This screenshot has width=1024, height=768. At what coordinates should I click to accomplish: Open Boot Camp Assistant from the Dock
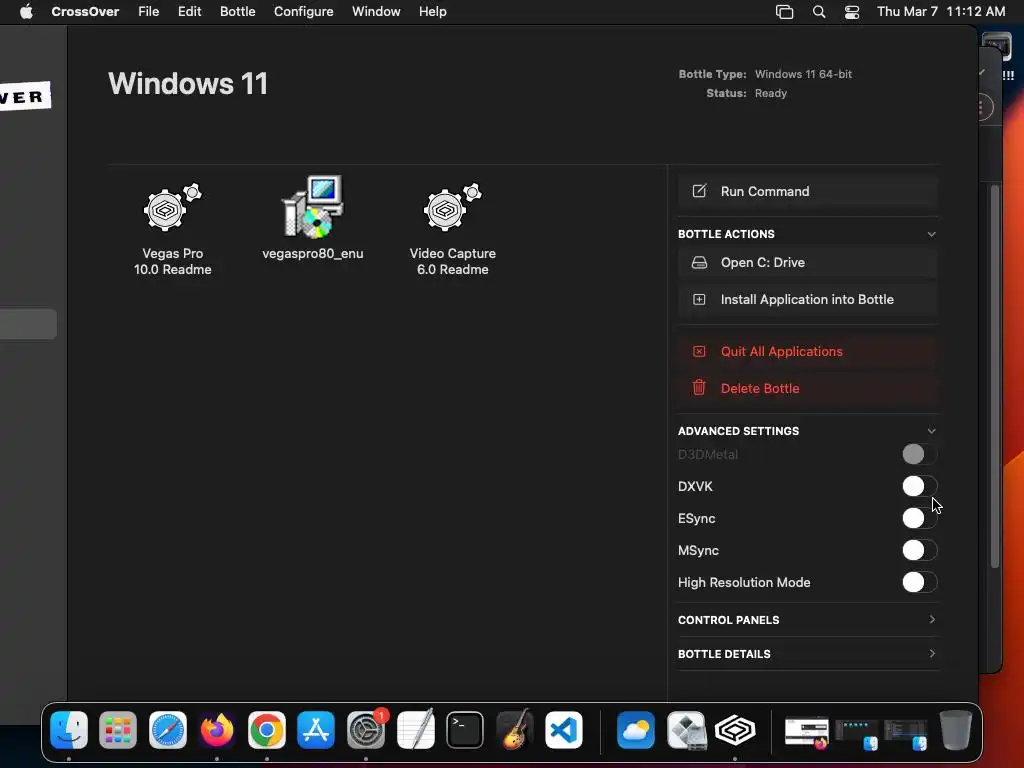tap(686, 730)
